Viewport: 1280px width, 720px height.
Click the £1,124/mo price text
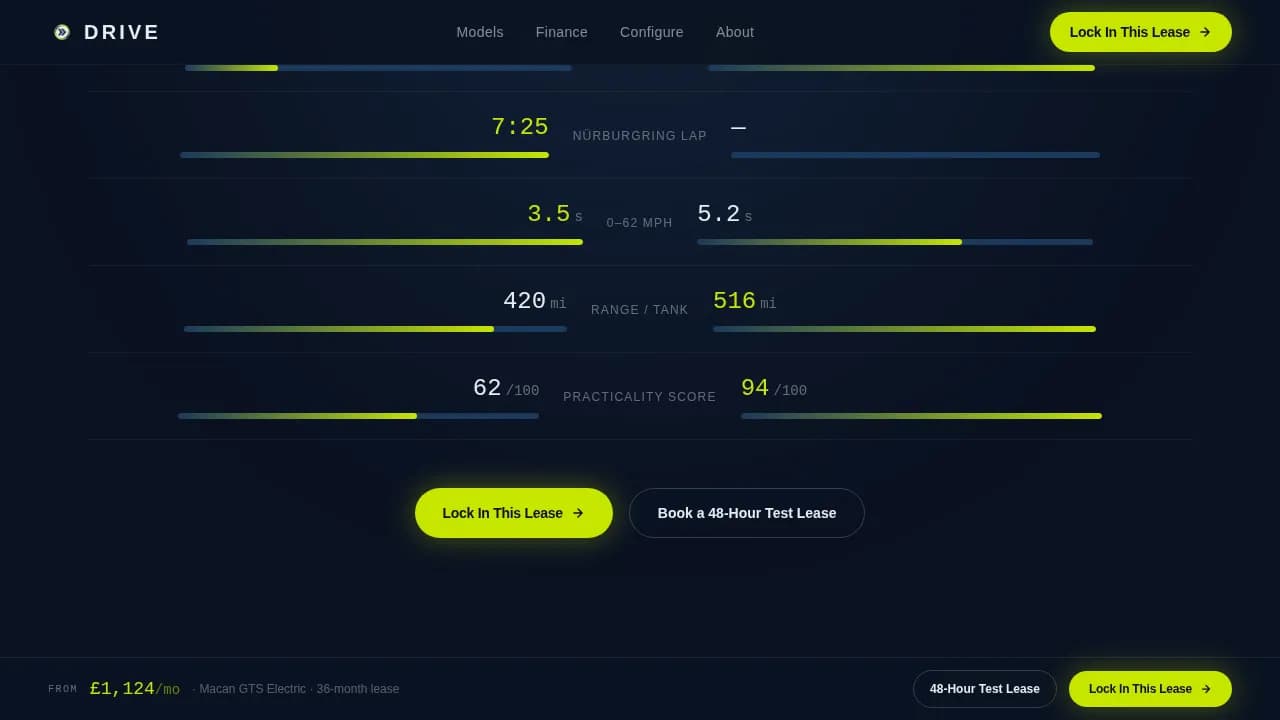click(134, 689)
